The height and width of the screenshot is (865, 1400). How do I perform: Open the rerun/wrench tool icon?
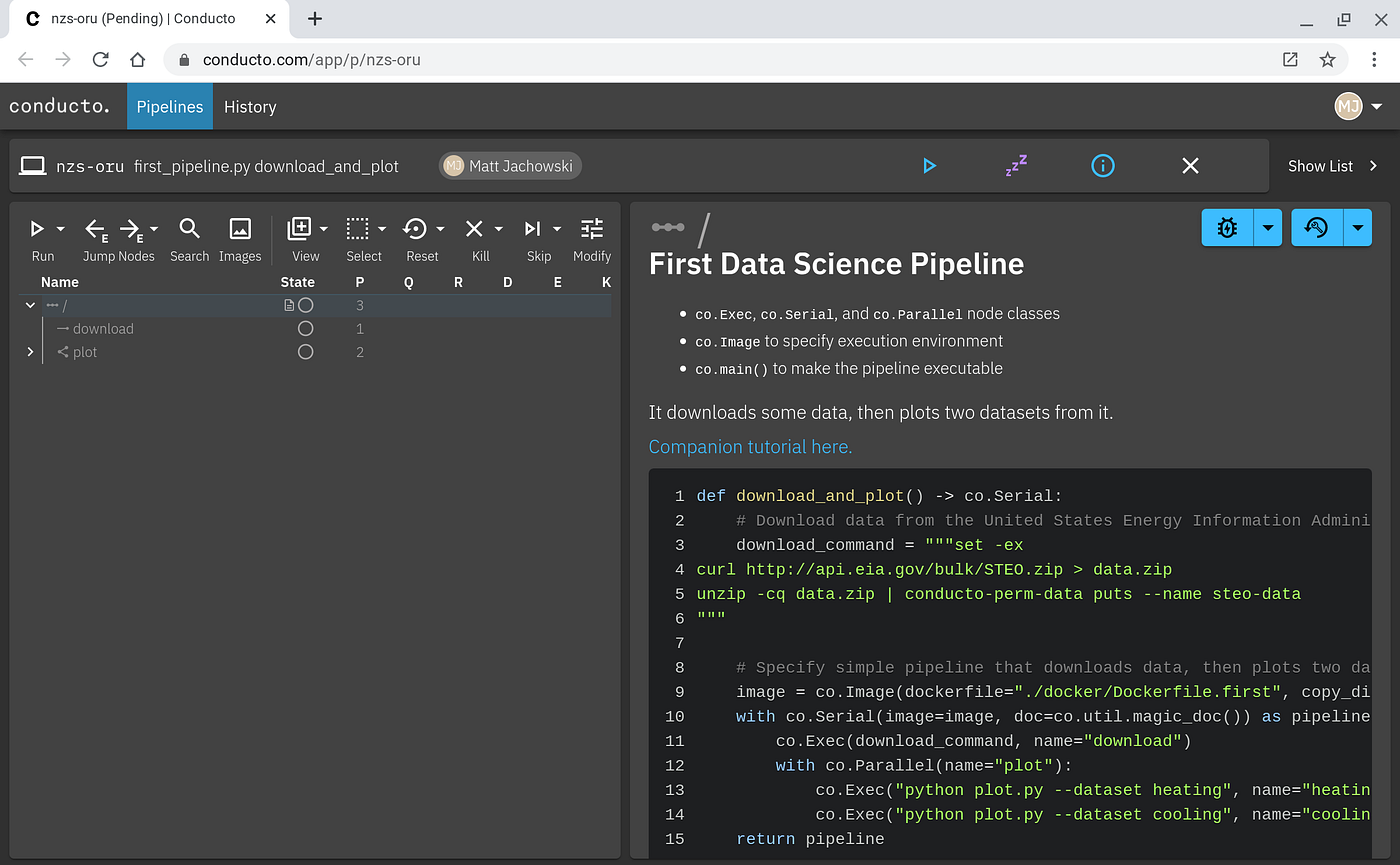1316,227
